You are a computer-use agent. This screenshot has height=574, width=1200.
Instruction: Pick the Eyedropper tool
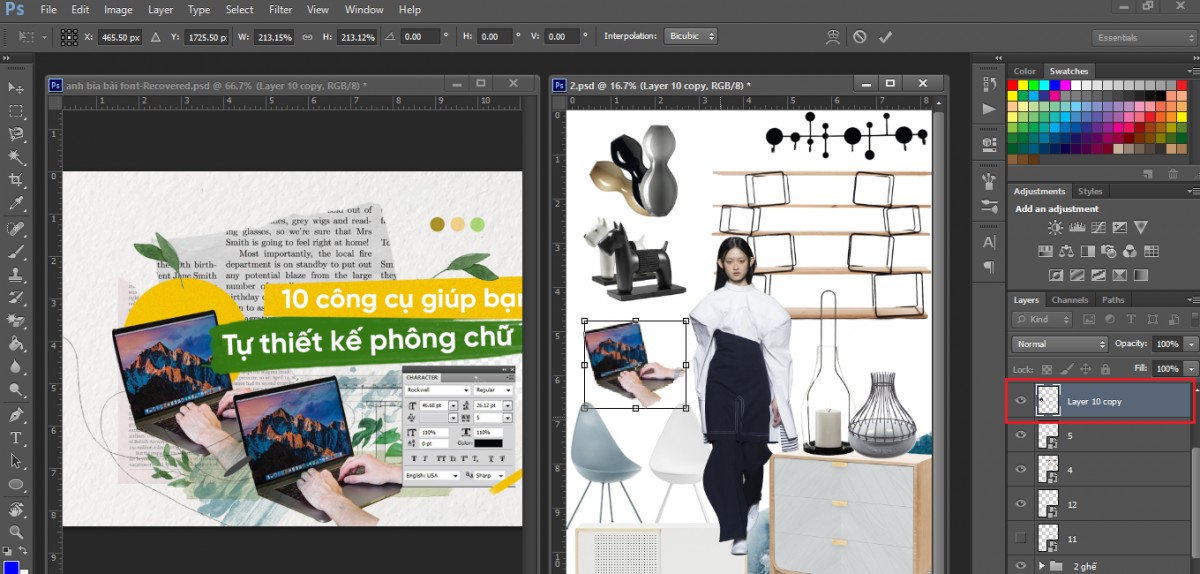tap(16, 204)
